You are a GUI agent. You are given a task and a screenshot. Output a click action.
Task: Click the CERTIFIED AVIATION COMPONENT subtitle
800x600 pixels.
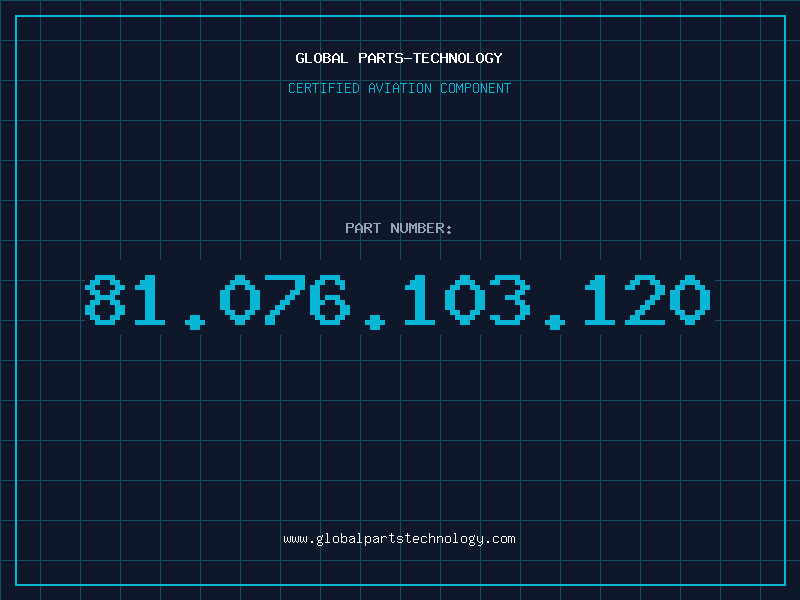pyautogui.click(x=399, y=88)
